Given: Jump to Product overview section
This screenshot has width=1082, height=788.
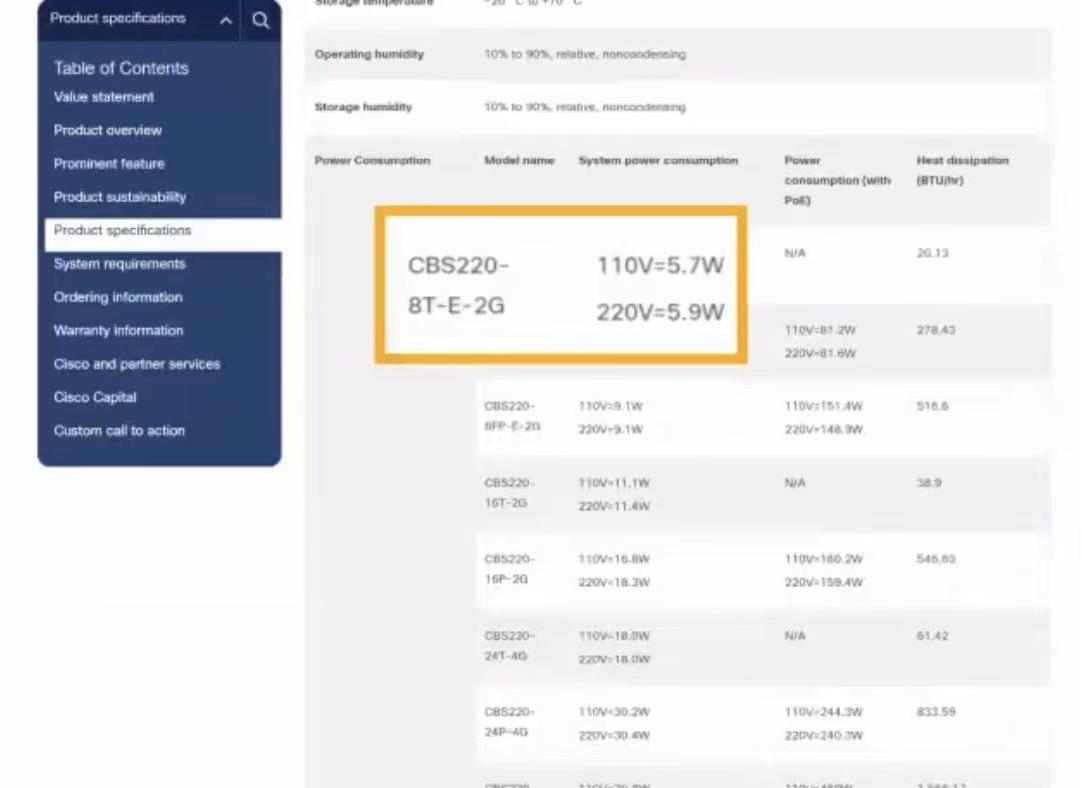Looking at the screenshot, I should (108, 130).
